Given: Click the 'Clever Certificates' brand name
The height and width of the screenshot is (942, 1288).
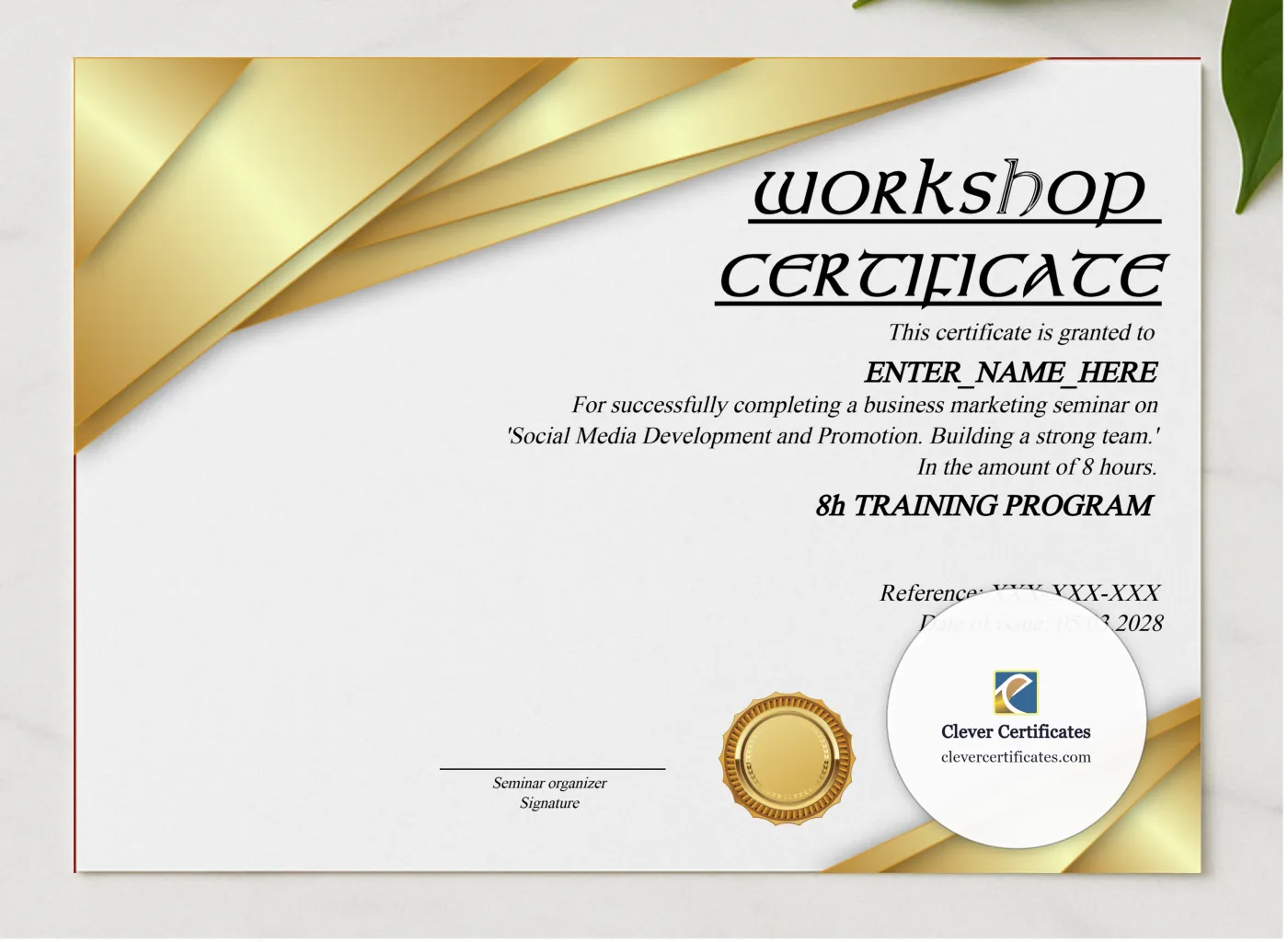Looking at the screenshot, I should (x=1016, y=731).
